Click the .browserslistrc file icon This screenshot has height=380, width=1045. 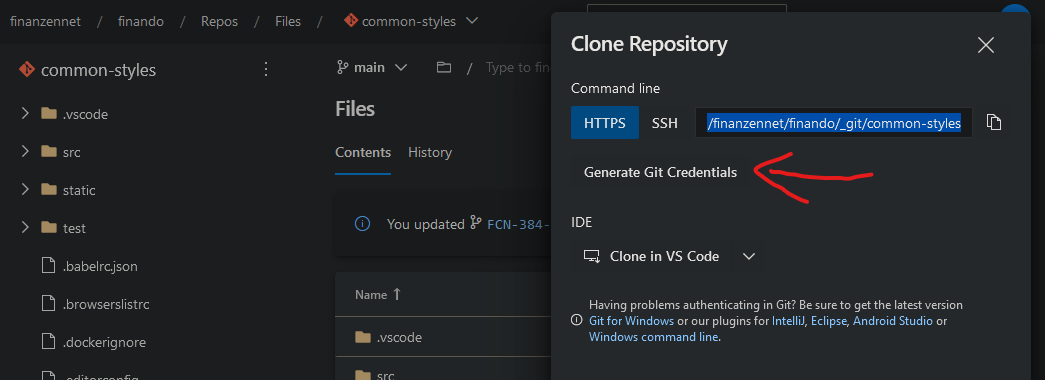[x=48, y=303]
